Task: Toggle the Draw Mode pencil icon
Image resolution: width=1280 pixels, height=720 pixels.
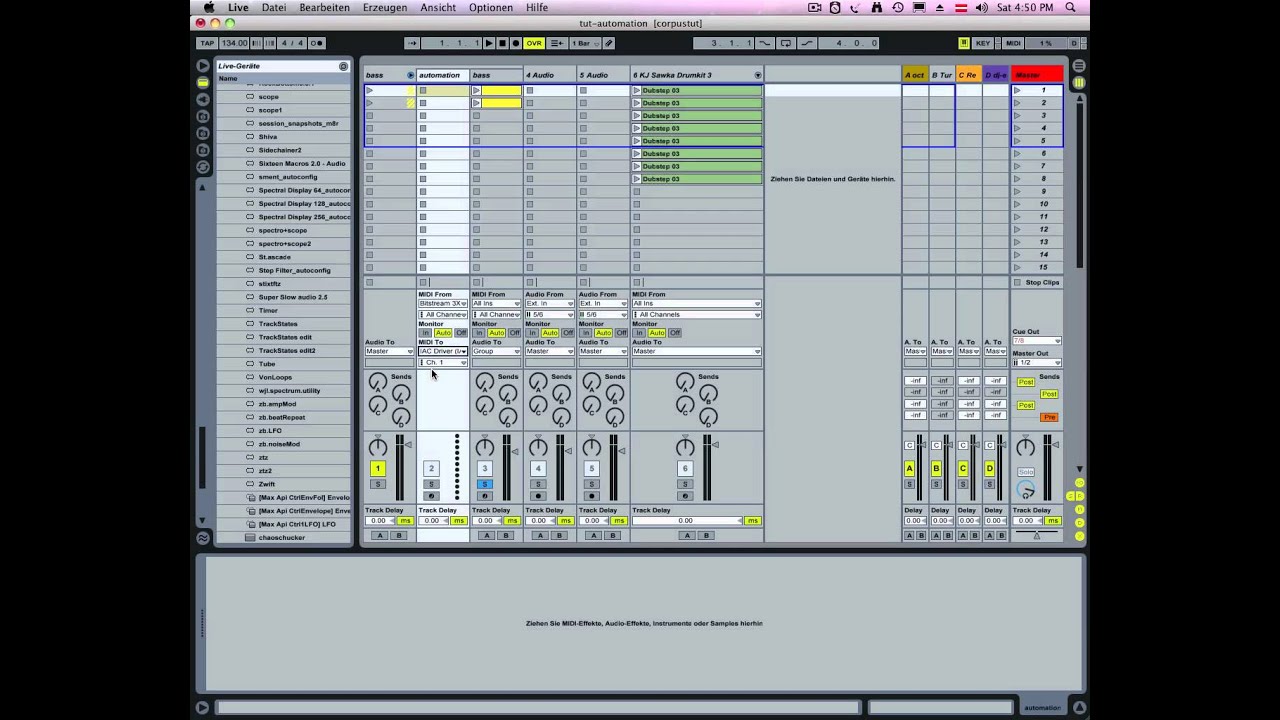Action: click(609, 43)
